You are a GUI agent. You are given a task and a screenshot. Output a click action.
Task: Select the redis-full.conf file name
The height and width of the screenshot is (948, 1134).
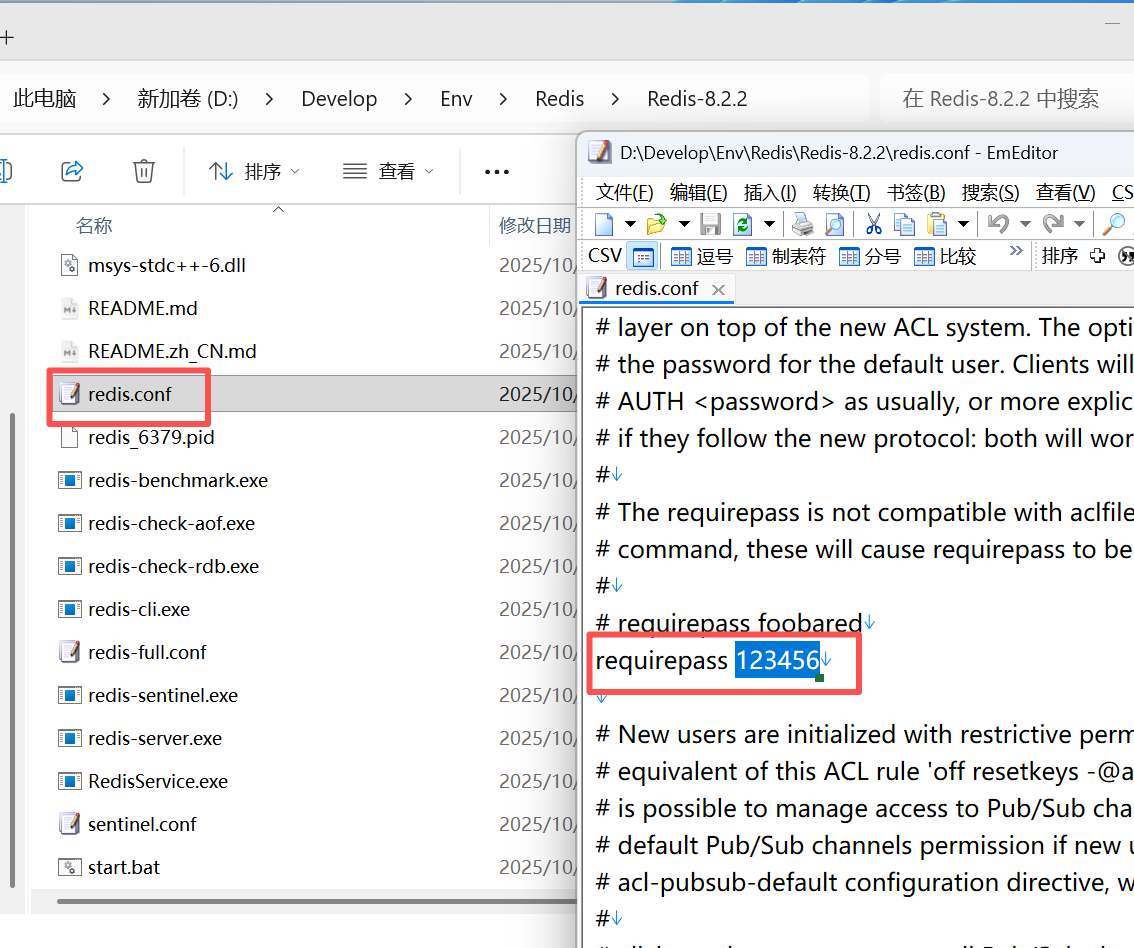(147, 652)
